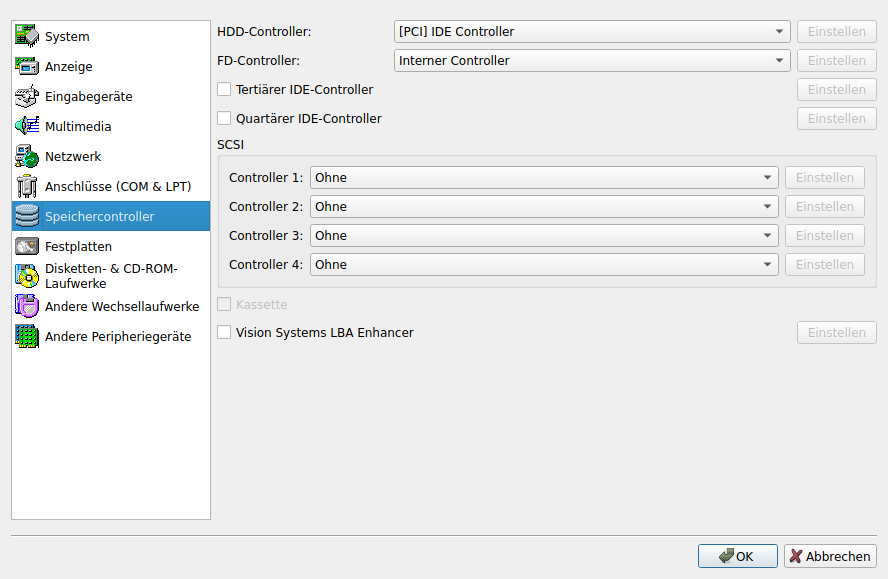The height and width of the screenshot is (579, 888).
Task: Open Disketten- & CD-ROM-Laufwerke disc icon
Action: [27, 276]
